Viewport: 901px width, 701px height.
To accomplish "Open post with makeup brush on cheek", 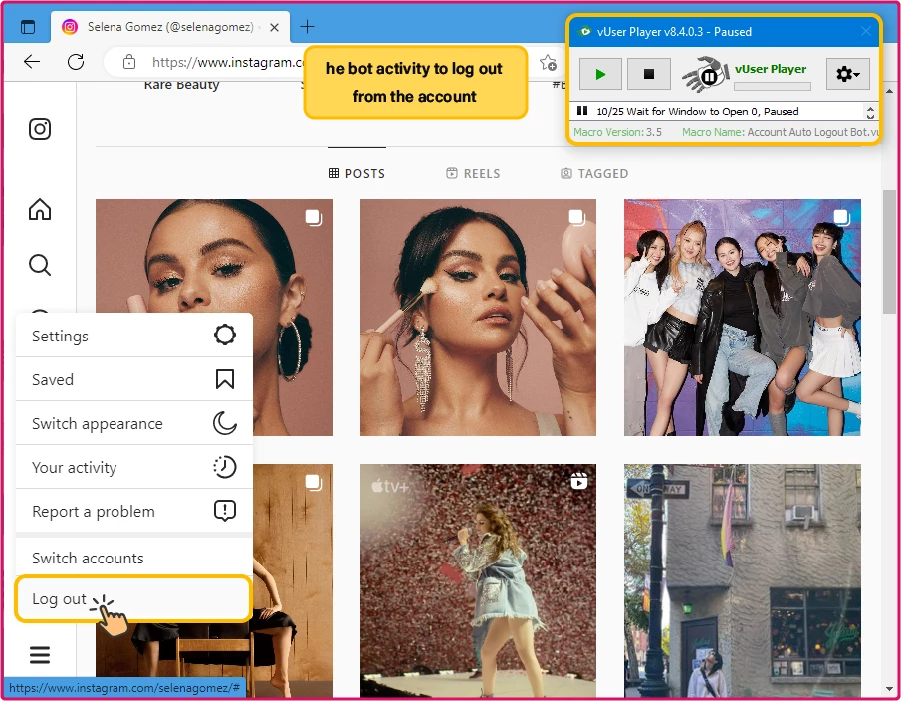I will 478,317.
